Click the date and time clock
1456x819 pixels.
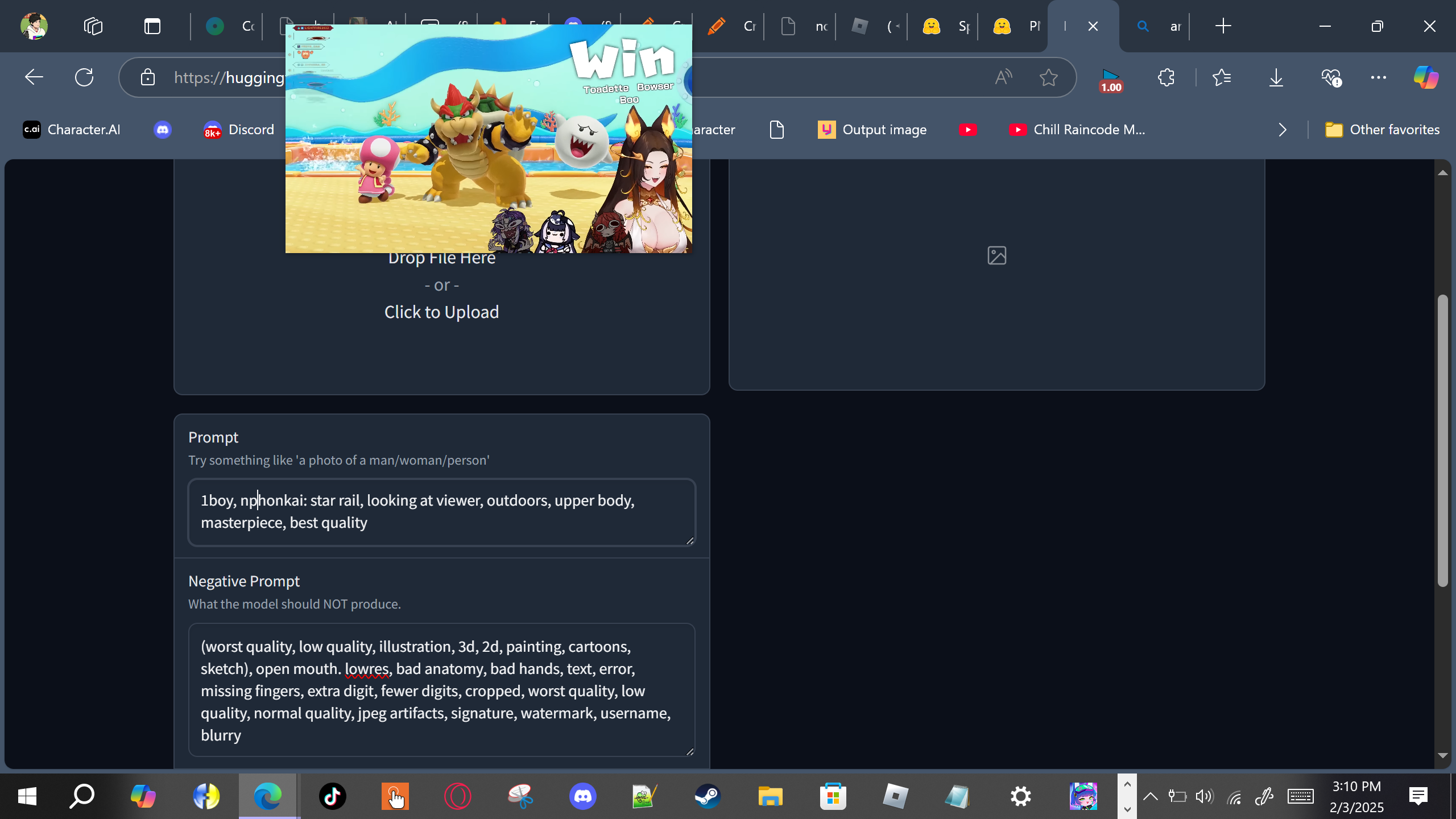[x=1356, y=796]
